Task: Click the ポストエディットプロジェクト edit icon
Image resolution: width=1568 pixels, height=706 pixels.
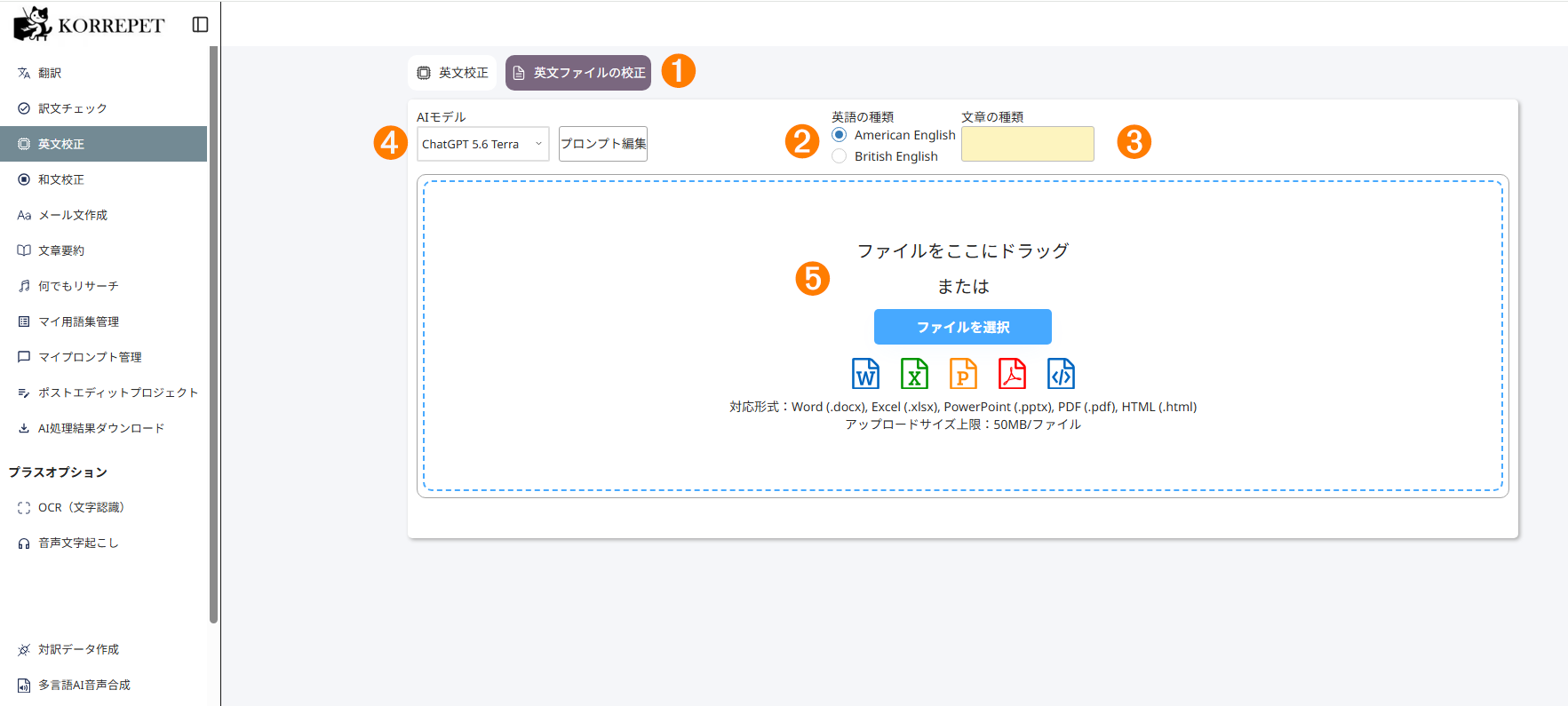Action: [x=24, y=393]
